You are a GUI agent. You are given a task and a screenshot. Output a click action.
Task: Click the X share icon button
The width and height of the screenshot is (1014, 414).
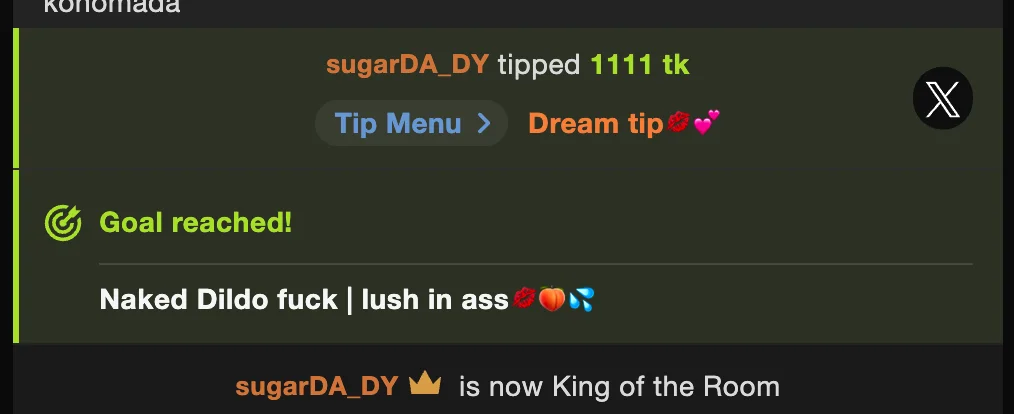[x=942, y=98]
